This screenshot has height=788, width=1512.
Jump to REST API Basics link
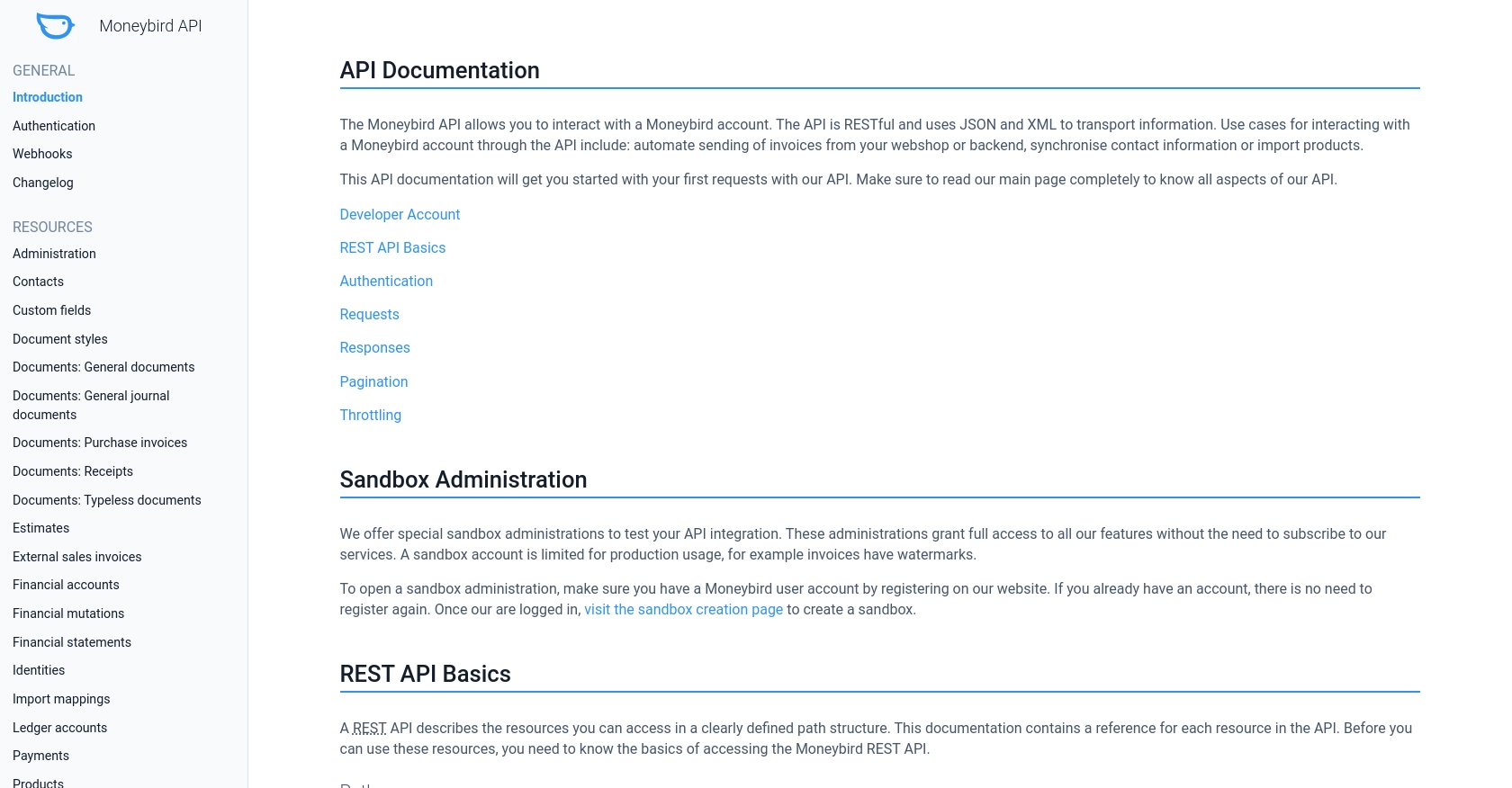coord(392,247)
